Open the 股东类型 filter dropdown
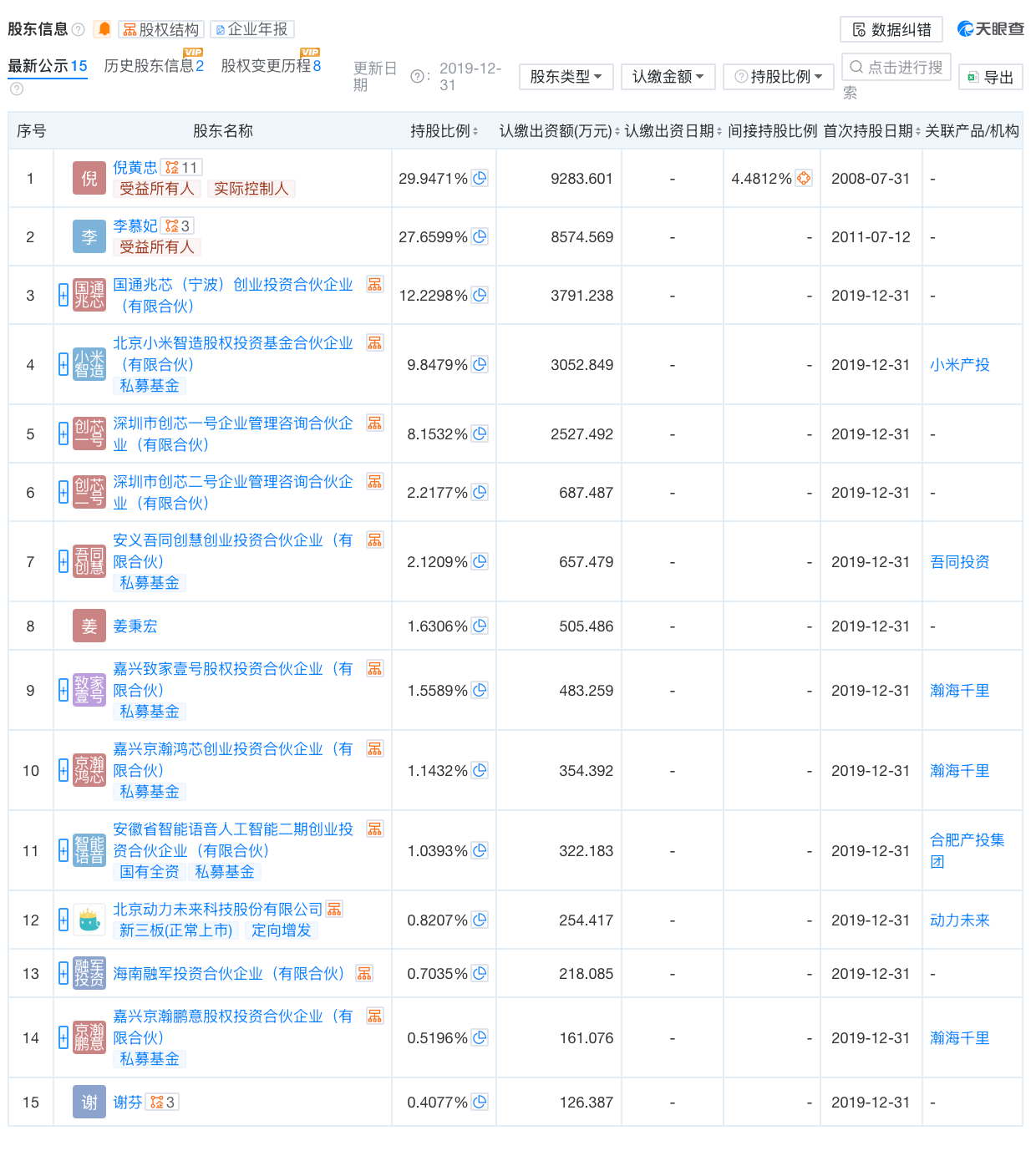Image resolution: width=1036 pixels, height=1166 pixels. (x=566, y=77)
